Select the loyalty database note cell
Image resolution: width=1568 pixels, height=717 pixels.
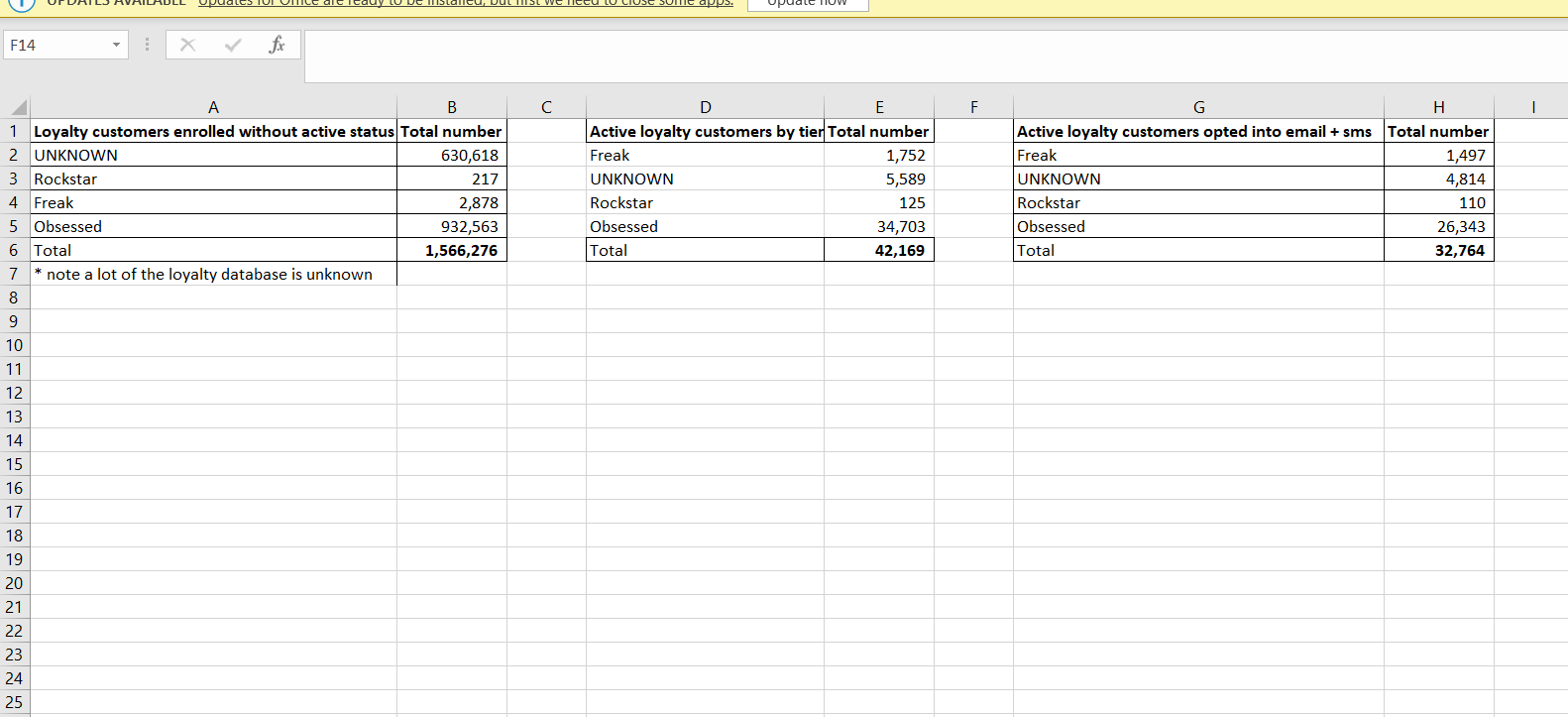[213, 274]
